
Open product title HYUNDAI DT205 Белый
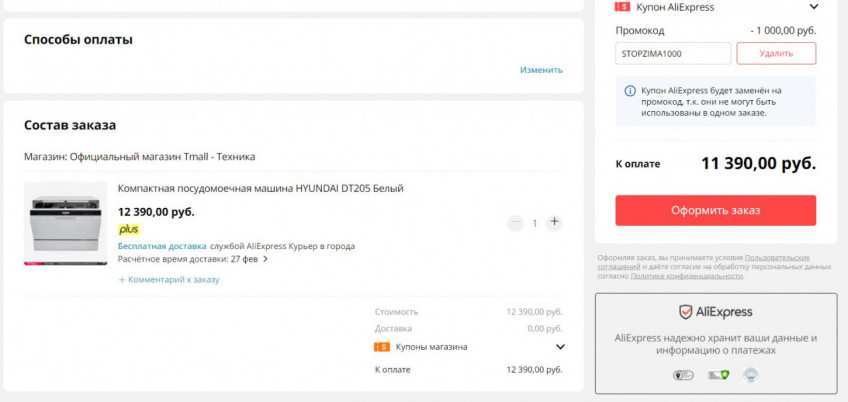(261, 188)
